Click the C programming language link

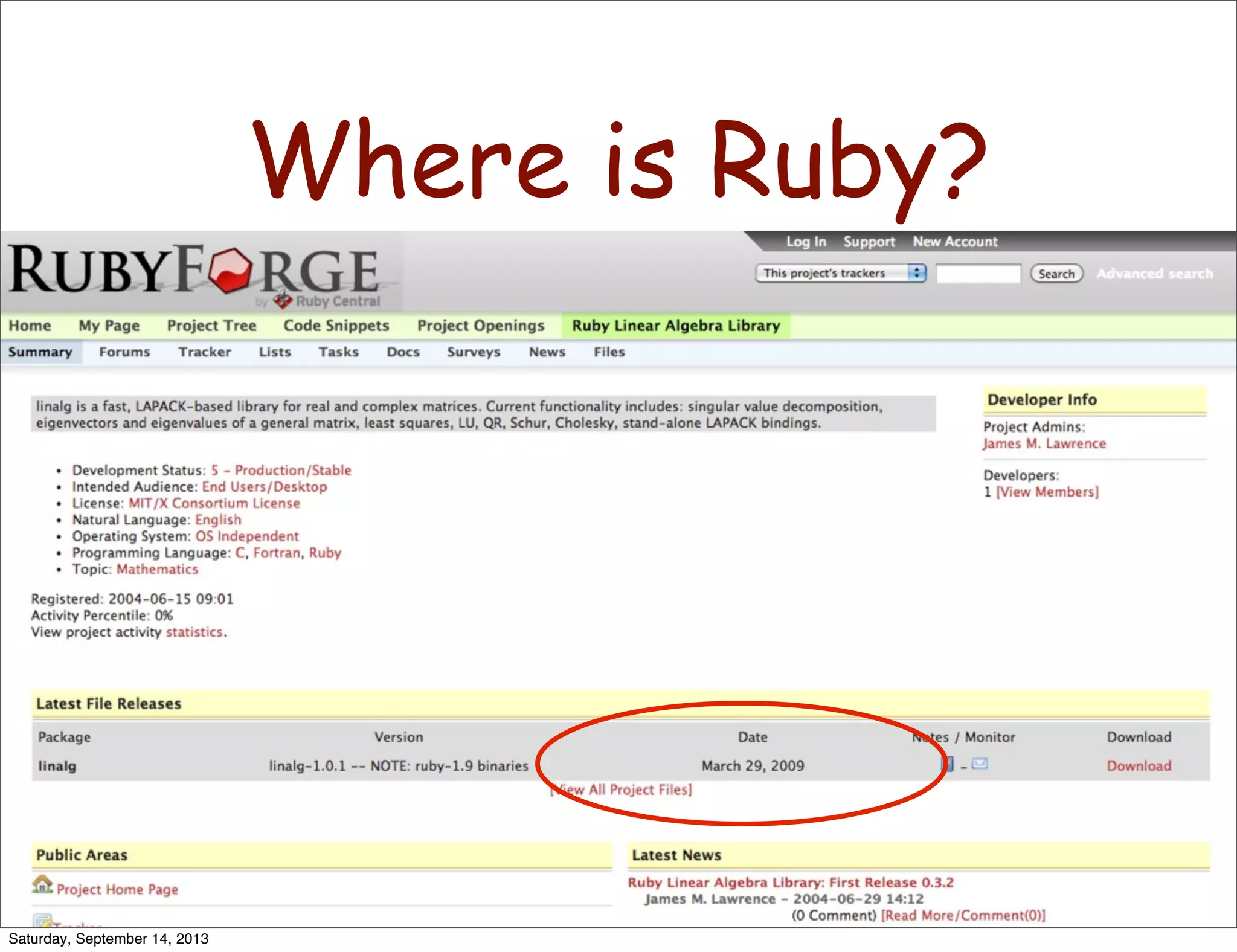(x=240, y=553)
